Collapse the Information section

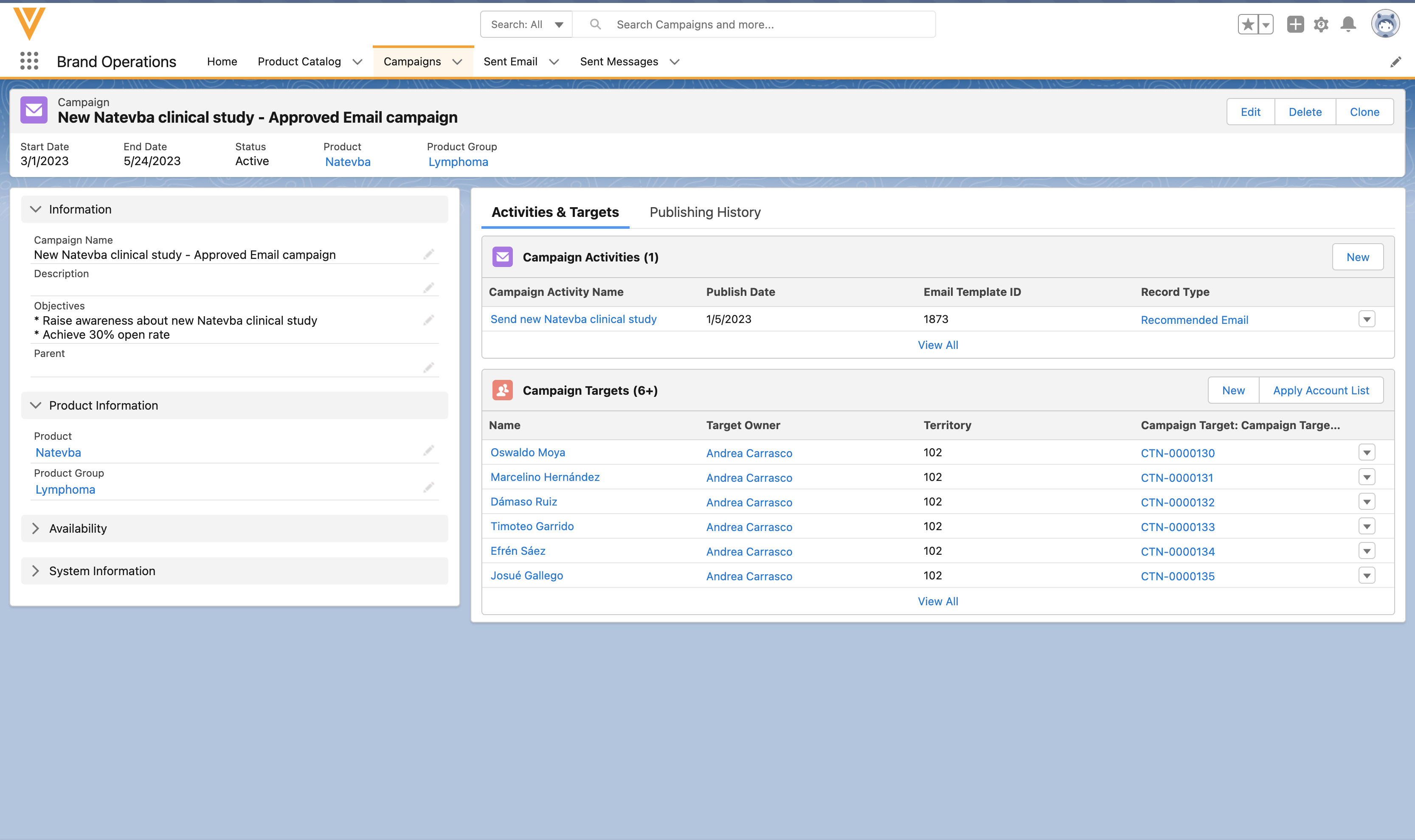[36, 209]
